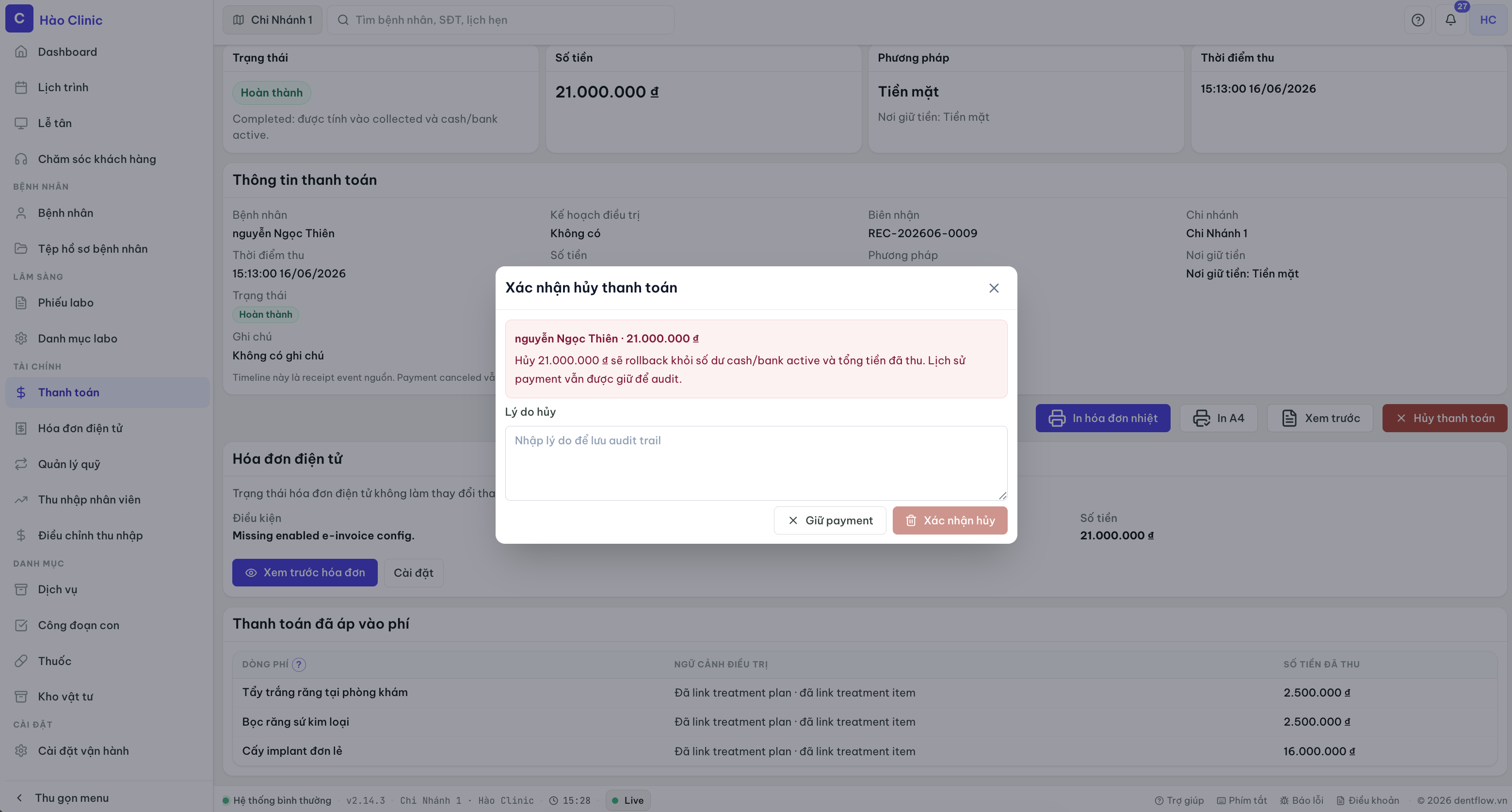Screen dimensions: 1512x812
Task: Click the Quản lý quỹ arrows icon
Action: tap(21, 464)
